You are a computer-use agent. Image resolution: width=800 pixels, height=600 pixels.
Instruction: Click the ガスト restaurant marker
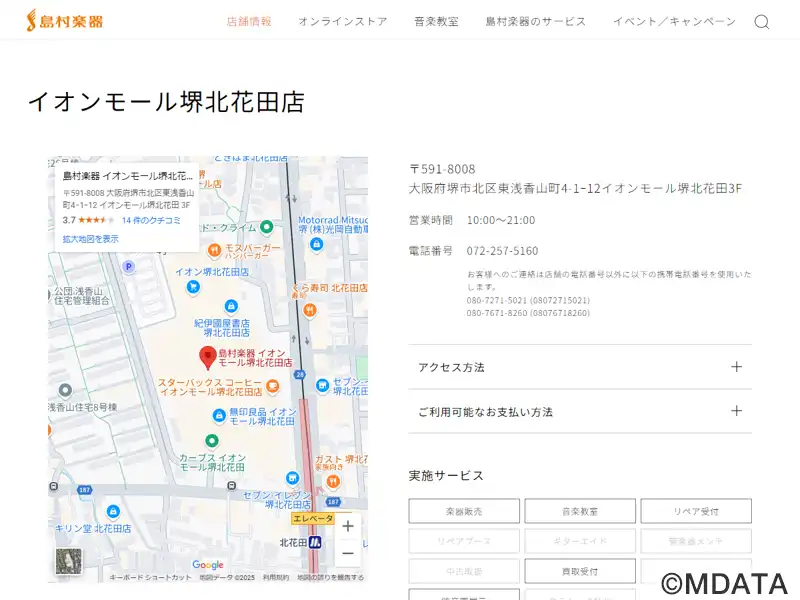[x=333, y=481]
